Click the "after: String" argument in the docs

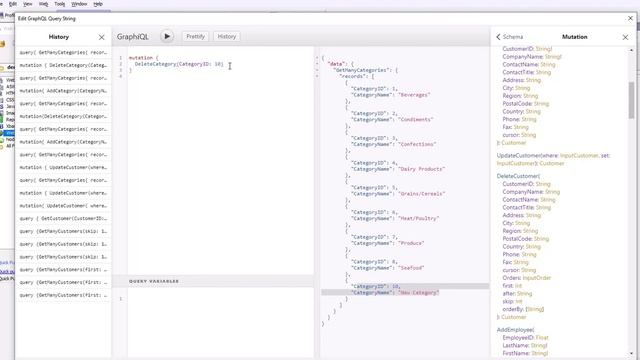tap(517, 293)
